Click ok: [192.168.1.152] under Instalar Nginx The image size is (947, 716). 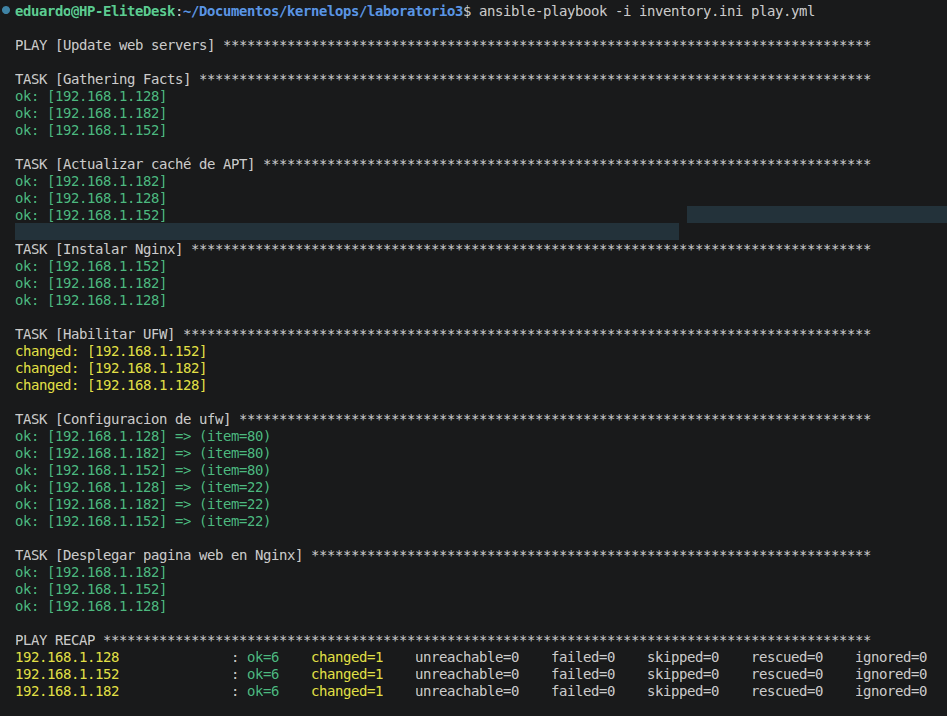91,267
